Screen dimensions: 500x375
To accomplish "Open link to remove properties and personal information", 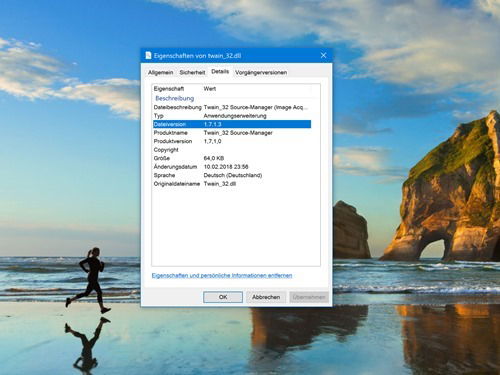I will pyautogui.click(x=222, y=275).
